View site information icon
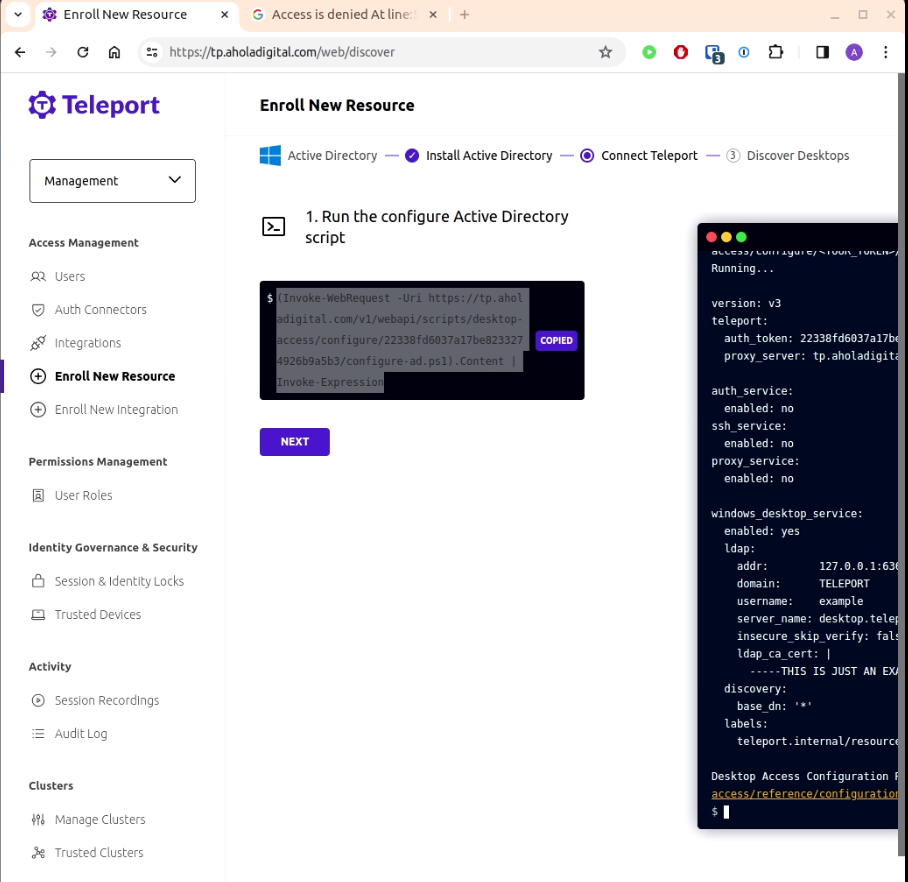908x882 pixels. click(152, 52)
